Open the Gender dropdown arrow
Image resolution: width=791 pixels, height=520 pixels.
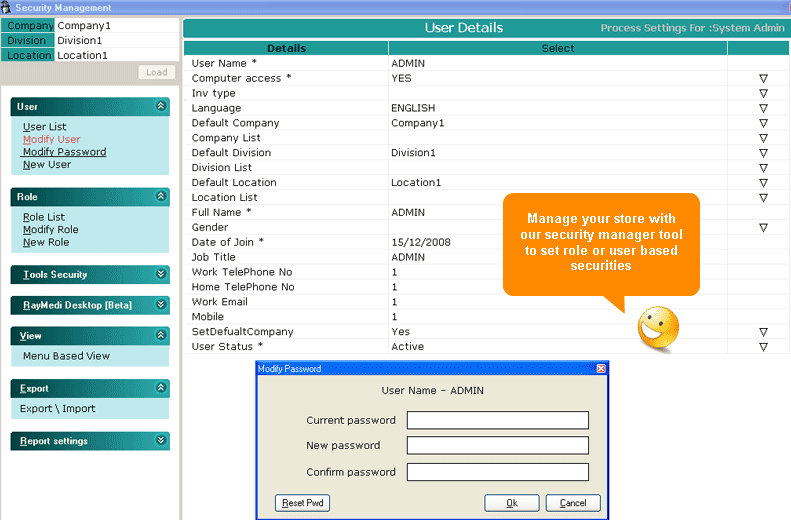coord(762,228)
